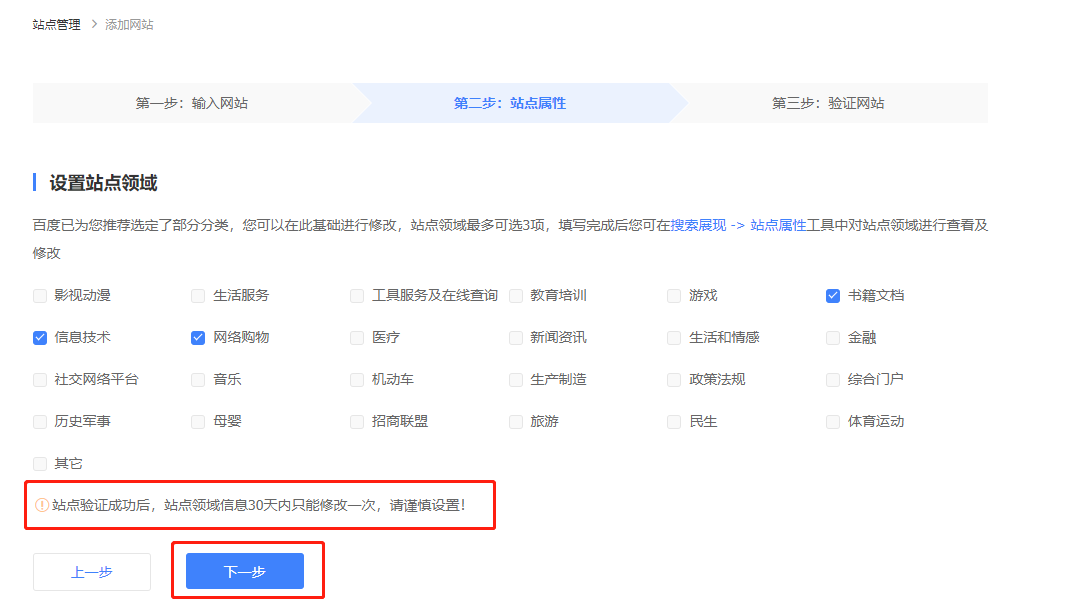Select the 教育培训 category

pyautogui.click(x=516, y=295)
